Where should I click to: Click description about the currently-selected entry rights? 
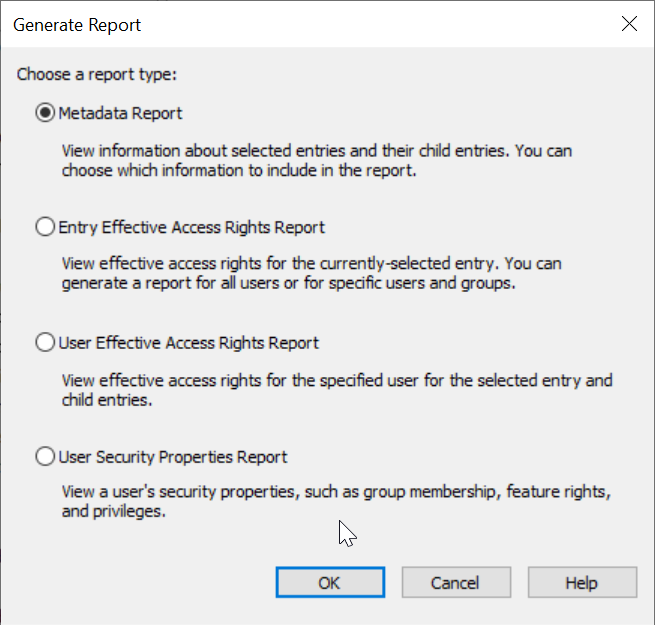[312, 273]
